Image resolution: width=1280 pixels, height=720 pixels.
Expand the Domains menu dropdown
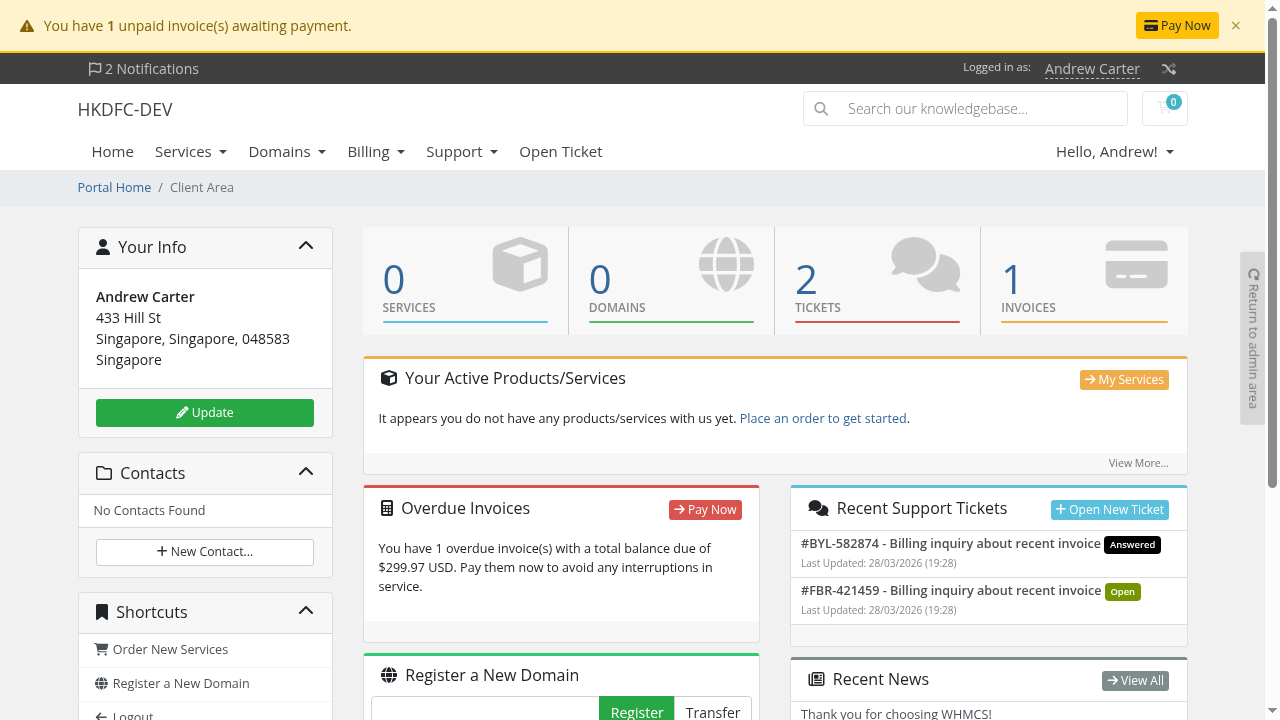coord(287,152)
